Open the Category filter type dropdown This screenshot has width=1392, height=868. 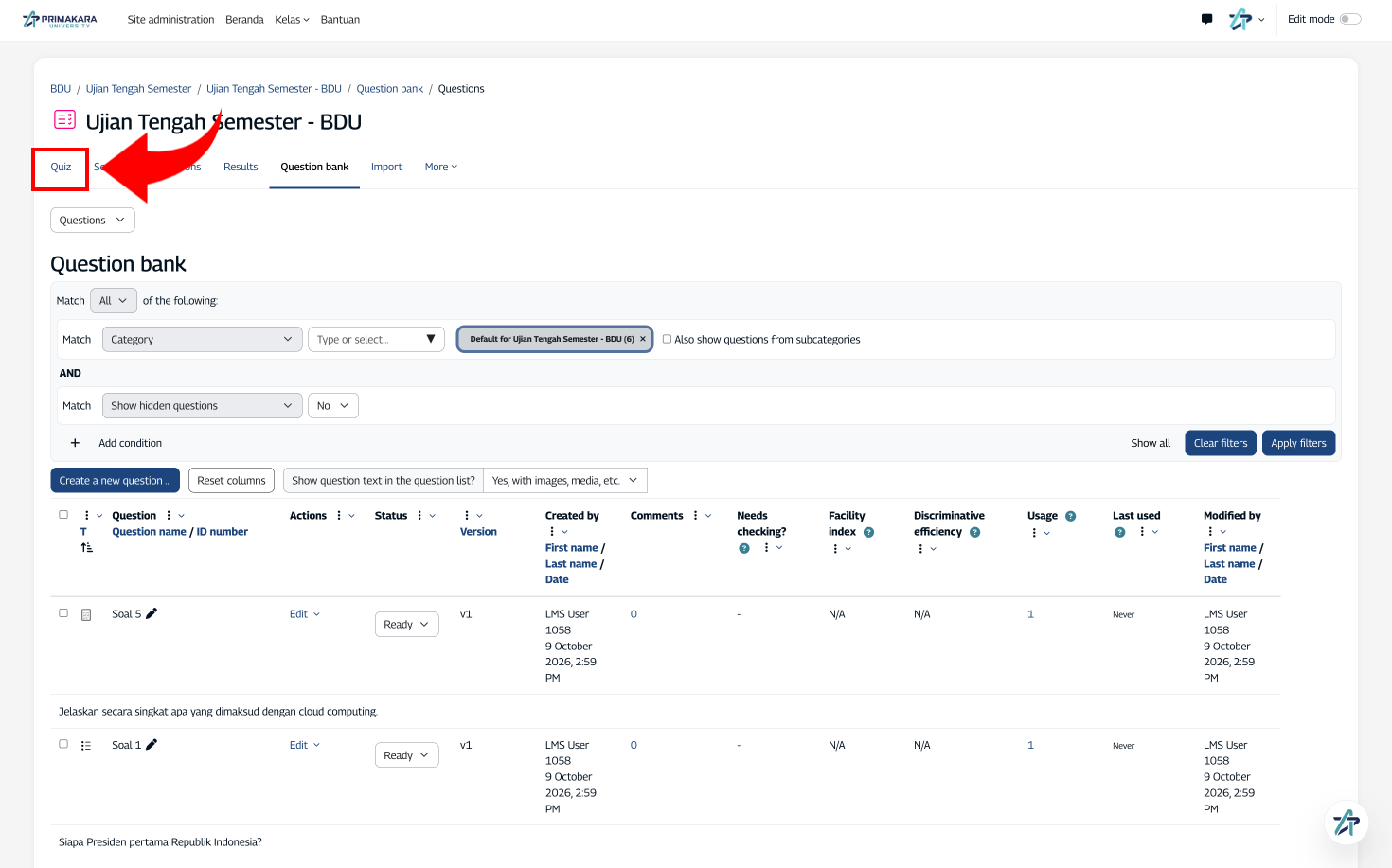tap(202, 340)
